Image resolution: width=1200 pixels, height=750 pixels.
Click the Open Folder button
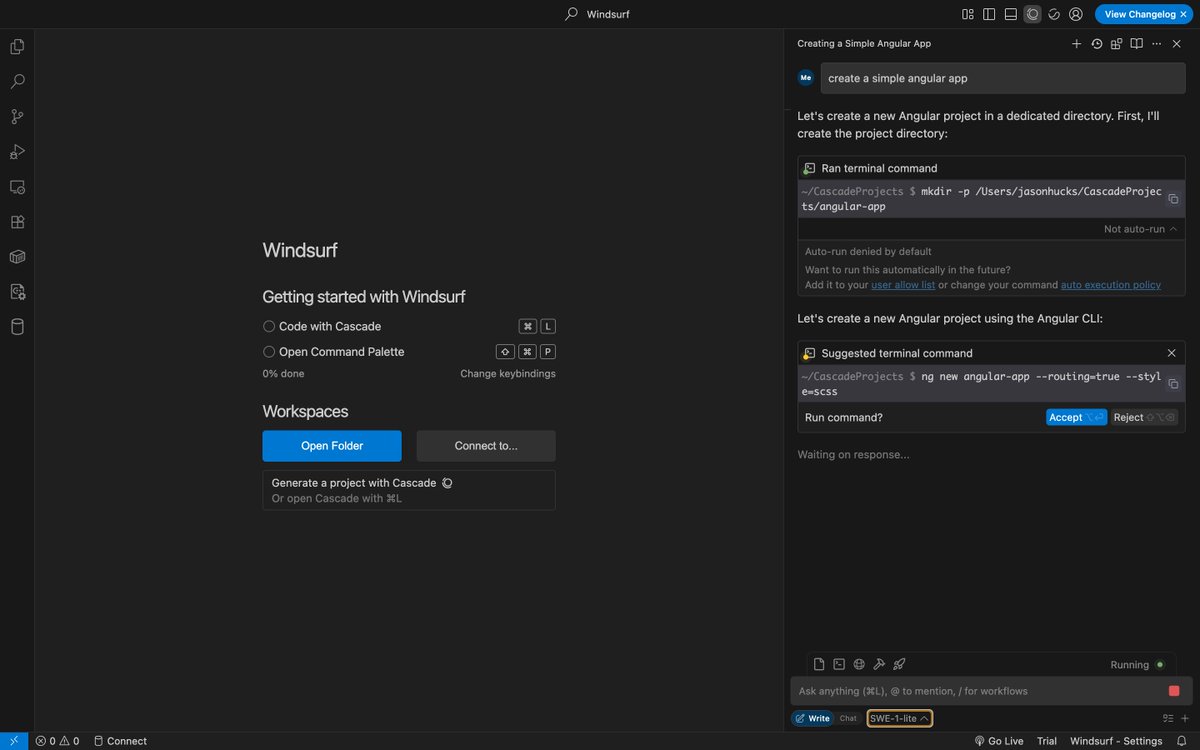pyautogui.click(x=332, y=446)
